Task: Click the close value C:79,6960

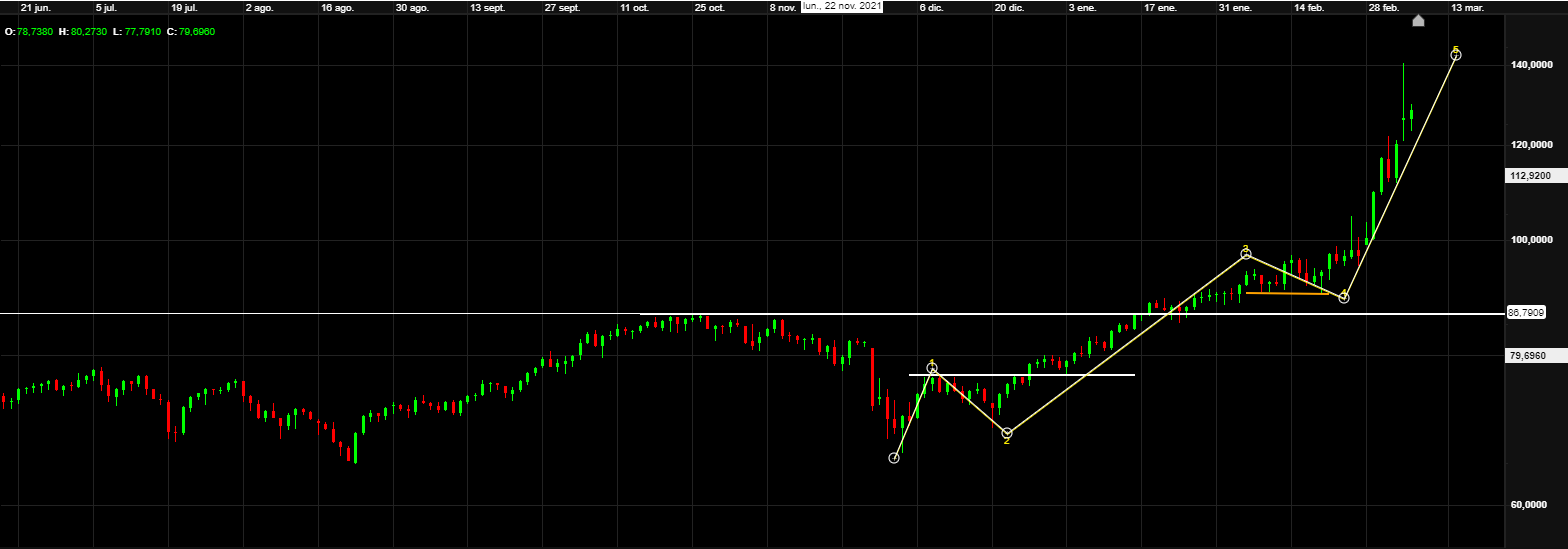Action: pyautogui.click(x=191, y=32)
